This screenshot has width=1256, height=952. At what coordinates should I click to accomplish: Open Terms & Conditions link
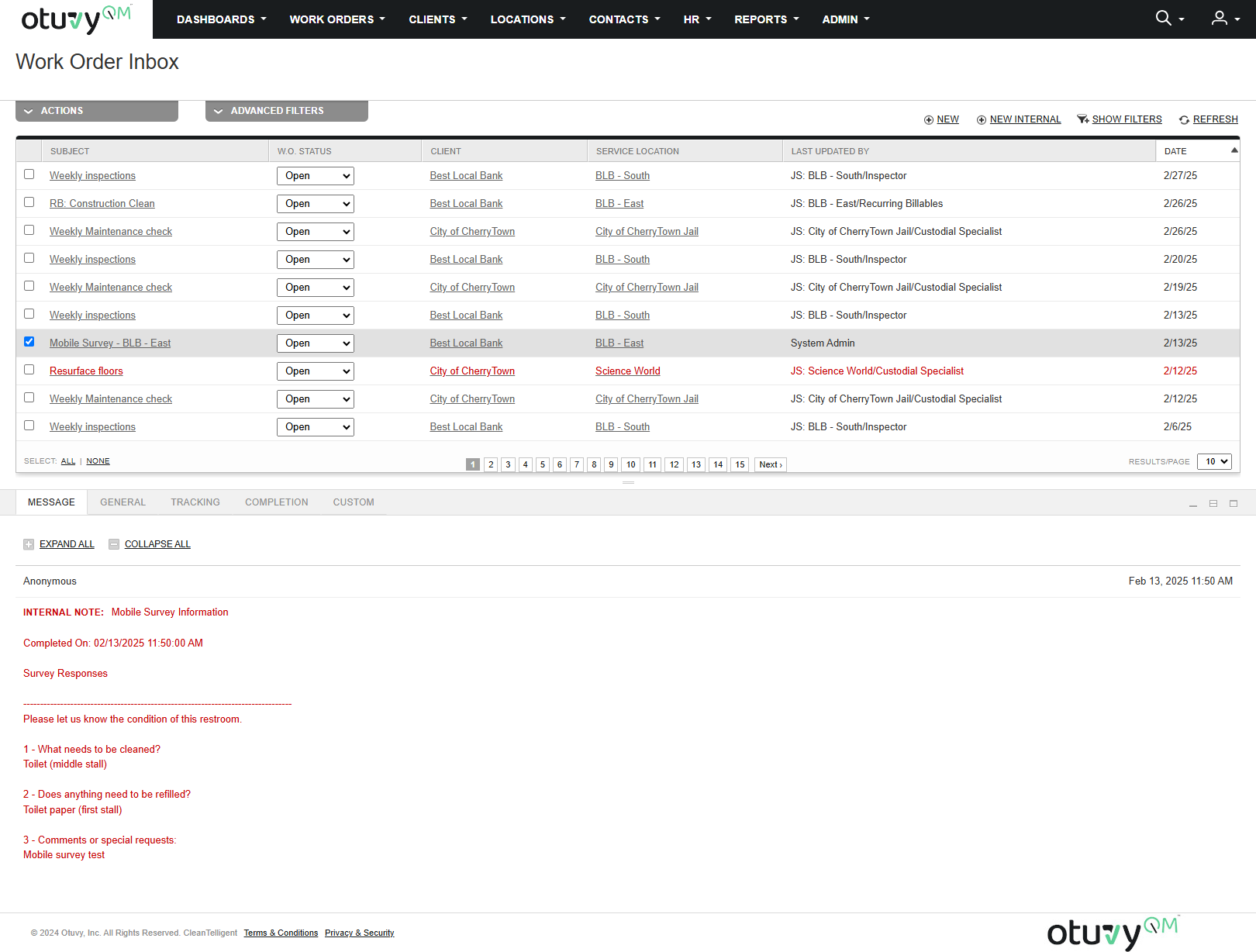tap(281, 933)
